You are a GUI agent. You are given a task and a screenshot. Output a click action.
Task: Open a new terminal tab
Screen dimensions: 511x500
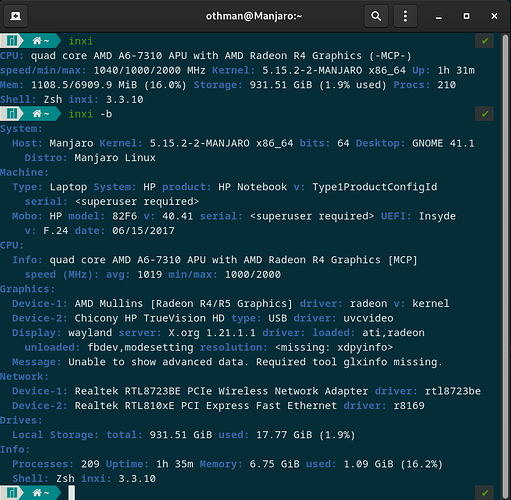point(15,16)
